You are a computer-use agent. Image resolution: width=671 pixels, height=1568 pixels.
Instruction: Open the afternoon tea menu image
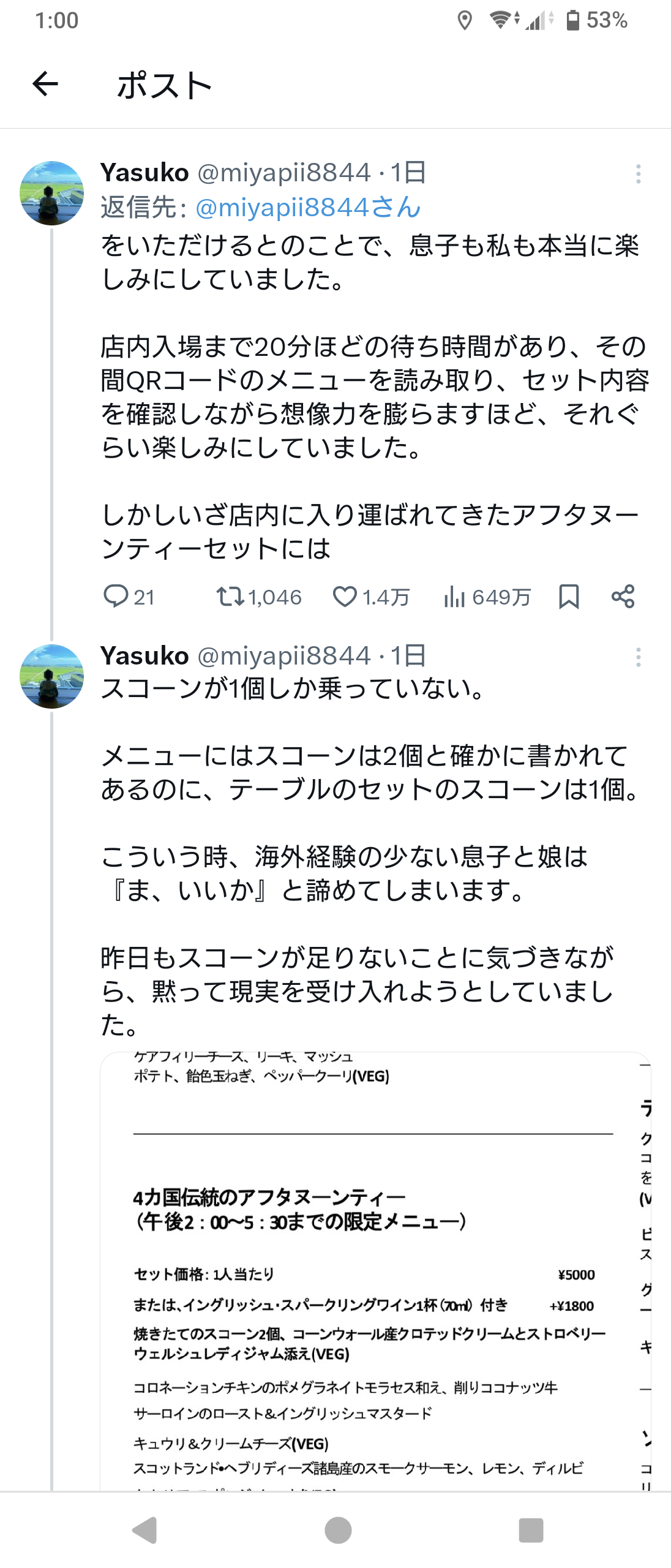[x=375, y=1268]
